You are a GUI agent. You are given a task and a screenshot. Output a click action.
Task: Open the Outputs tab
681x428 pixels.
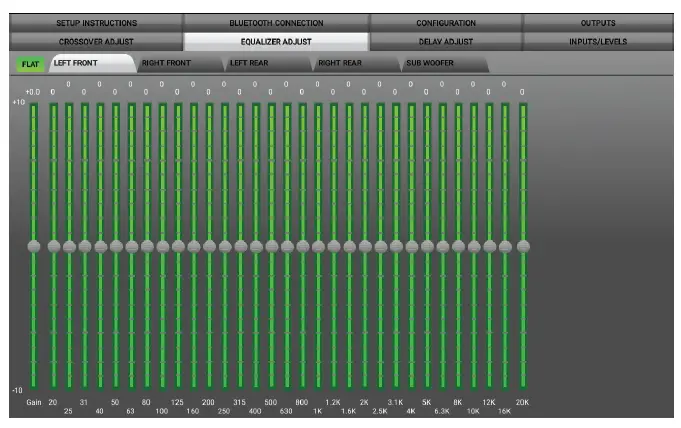tap(598, 23)
